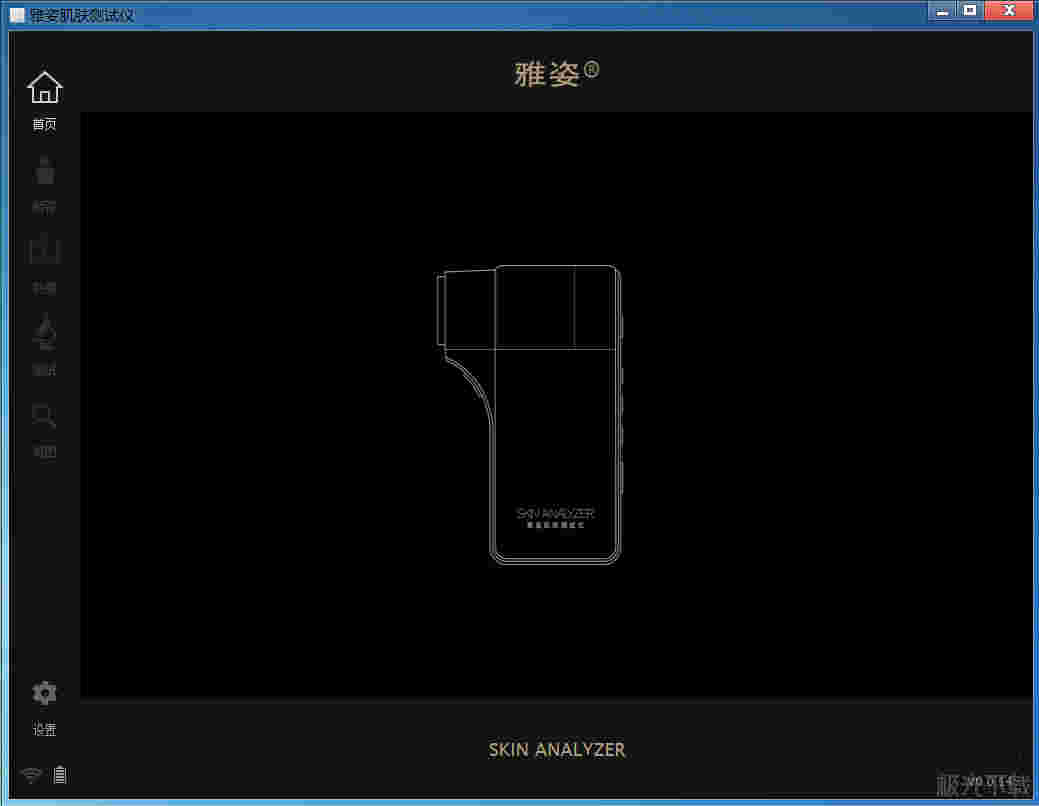Maximize the skin analyzer window
1039x806 pixels.
point(969,10)
